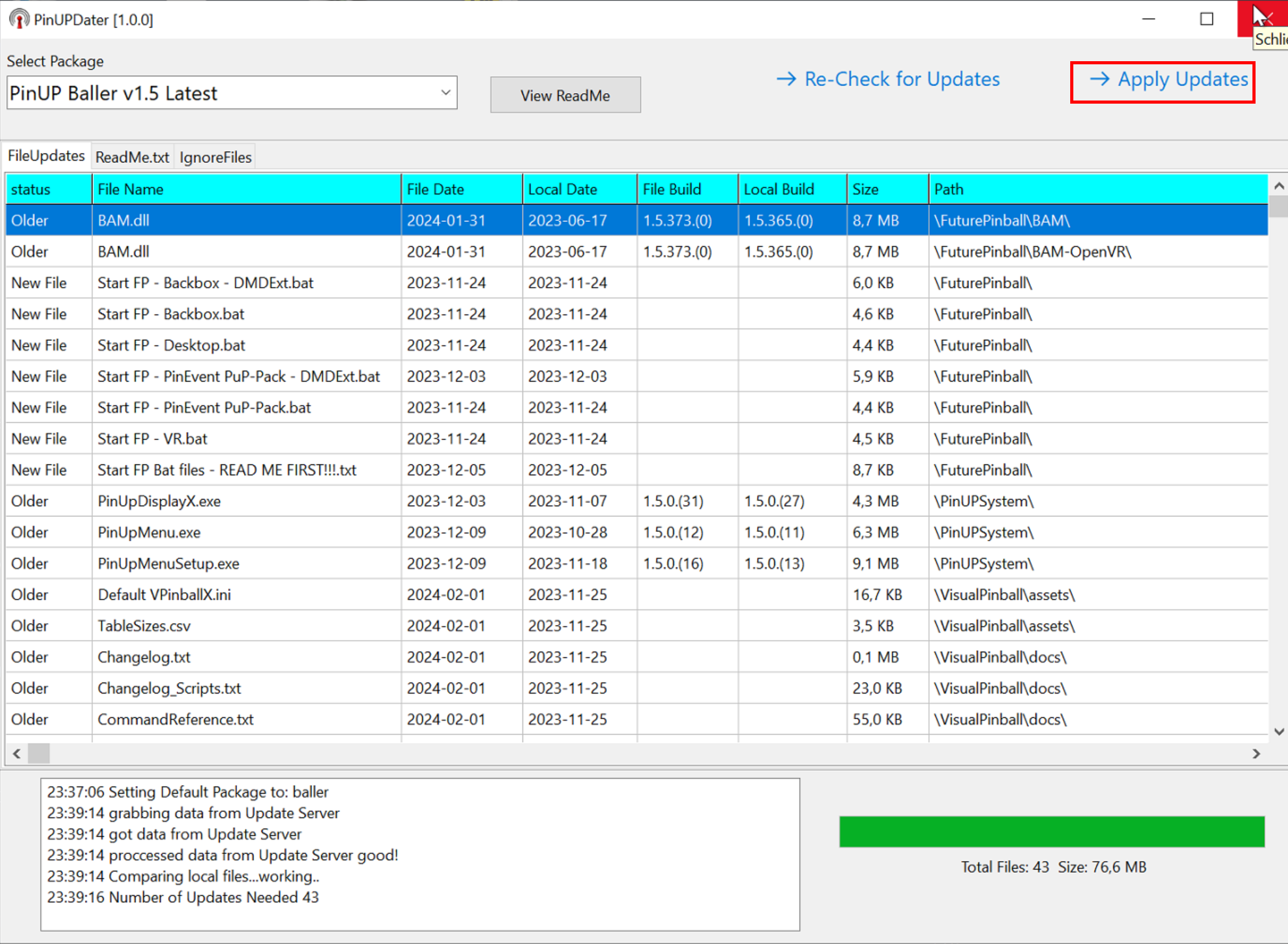Click log line 'Number of Updates Needed 43'
1288x944 pixels.
[183, 897]
